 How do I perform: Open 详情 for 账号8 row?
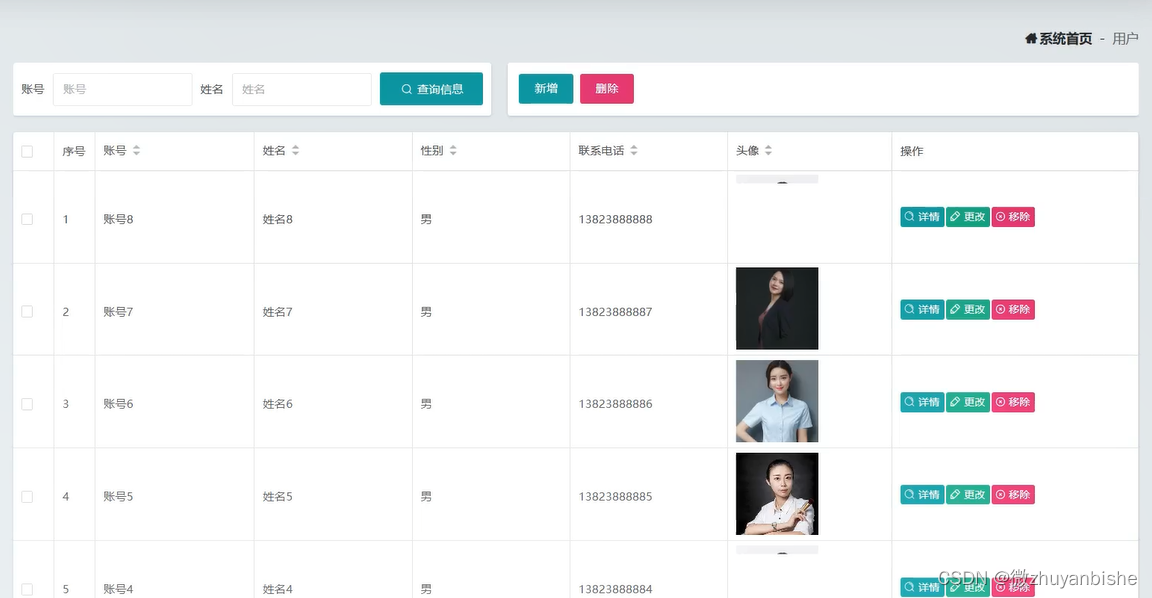[922, 217]
